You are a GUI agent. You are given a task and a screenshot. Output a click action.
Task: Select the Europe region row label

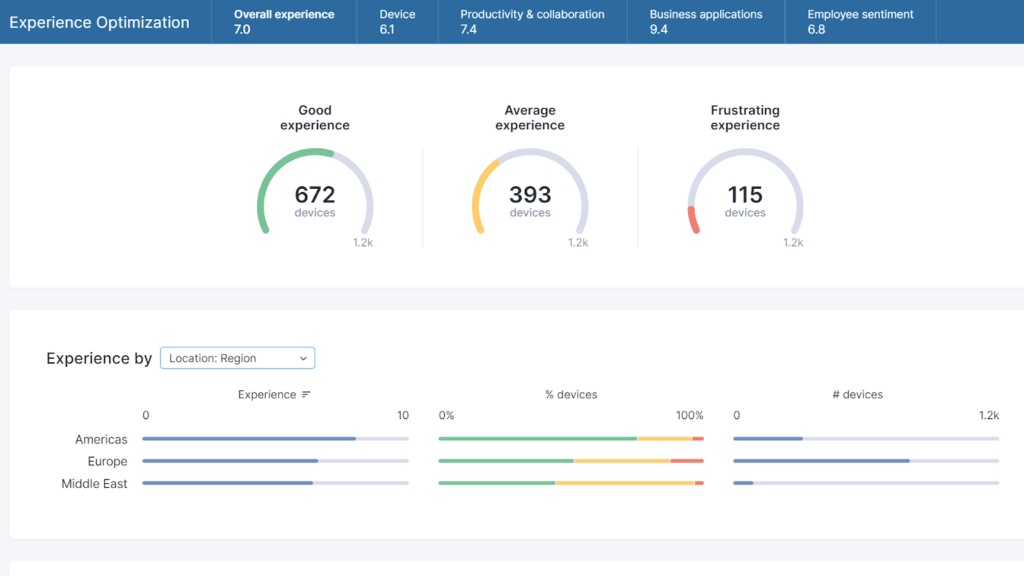tap(107, 462)
